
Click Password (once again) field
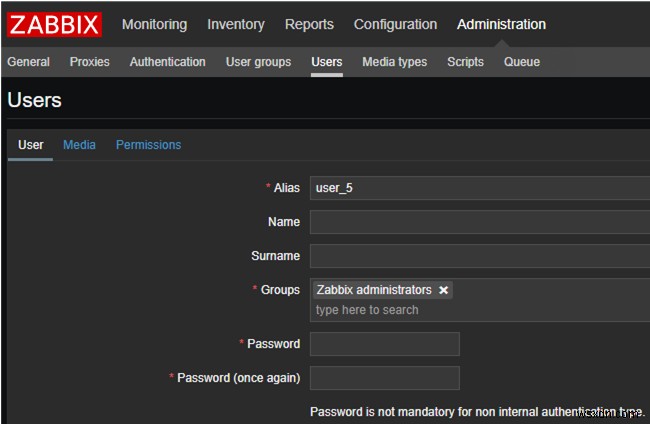pyautogui.click(x=385, y=378)
